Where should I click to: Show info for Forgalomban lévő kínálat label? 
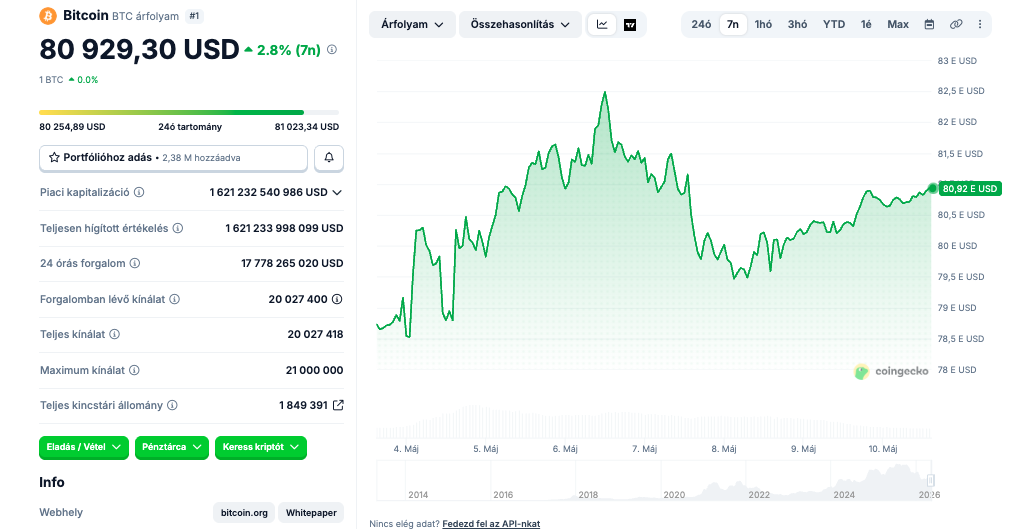coord(175,299)
